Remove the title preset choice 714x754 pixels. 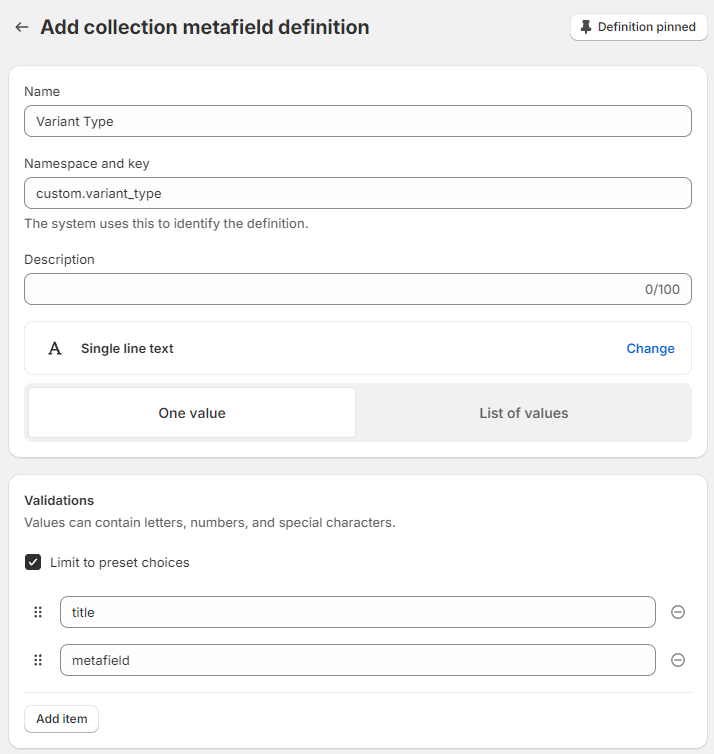[678, 612]
